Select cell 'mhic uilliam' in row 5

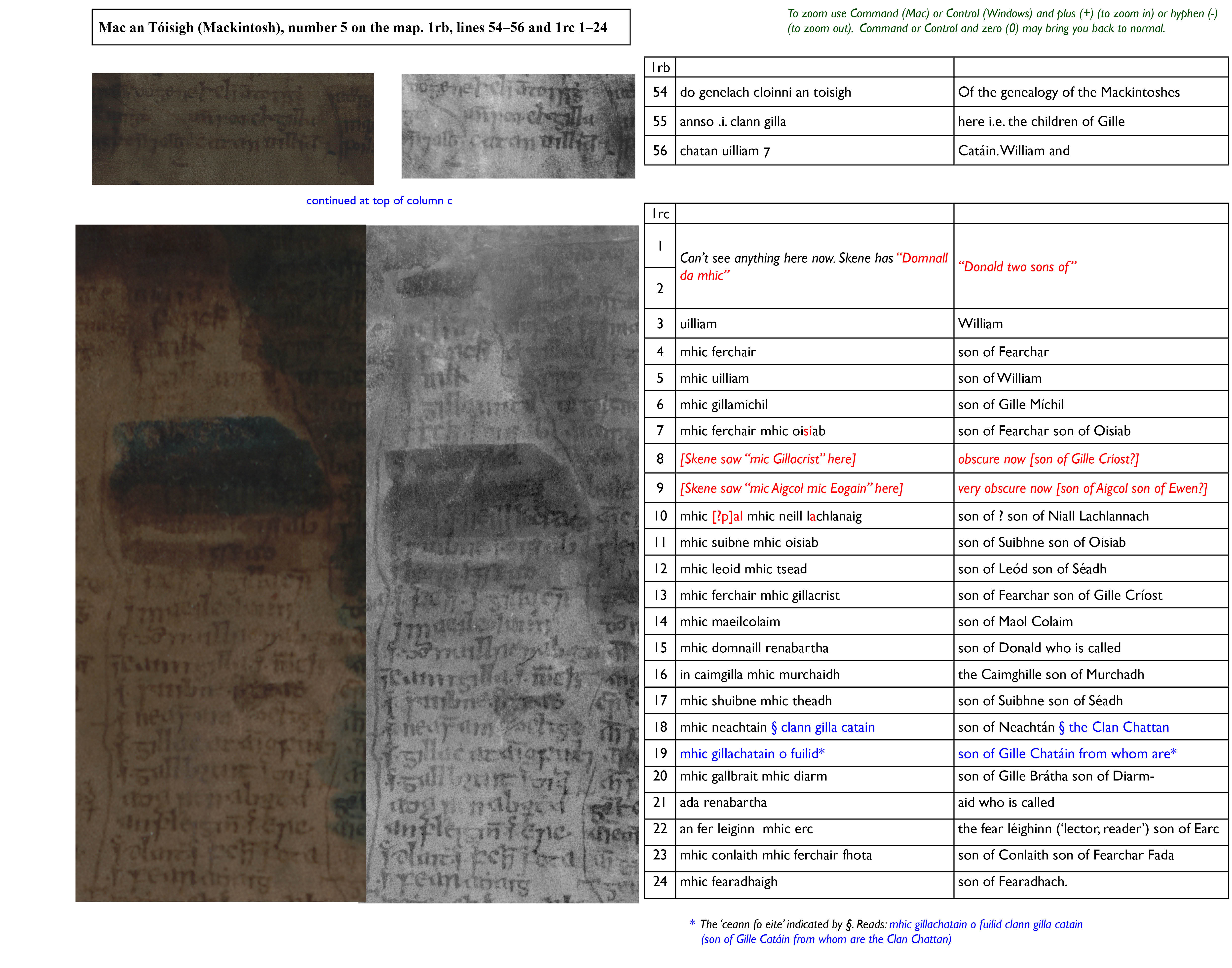[814, 378]
